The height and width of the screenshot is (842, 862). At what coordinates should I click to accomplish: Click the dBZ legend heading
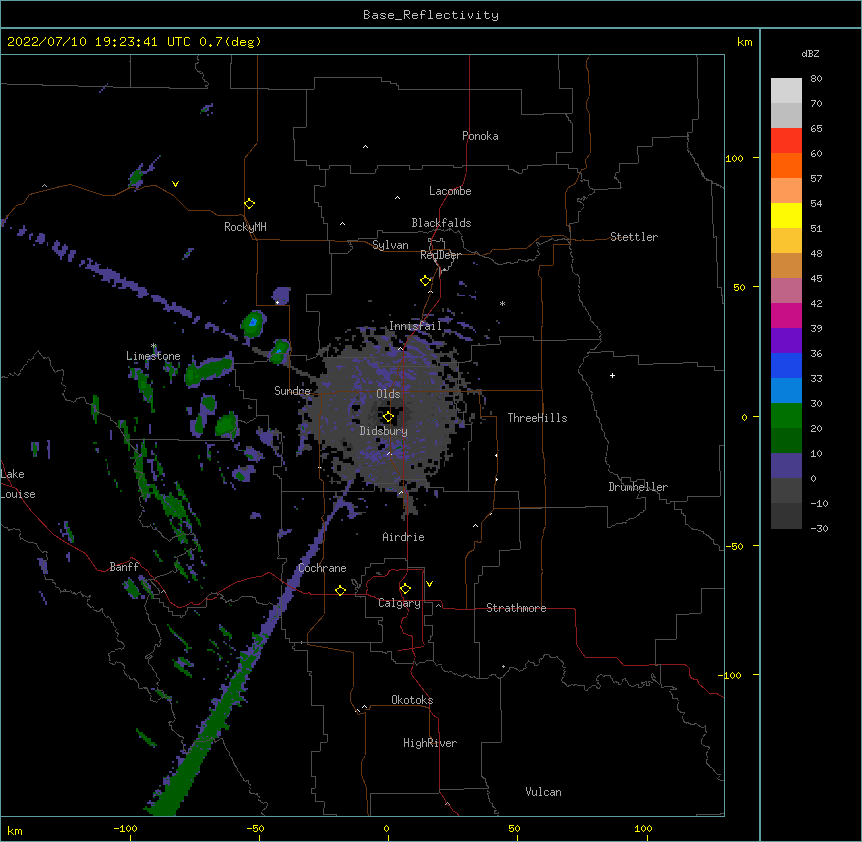pos(810,53)
